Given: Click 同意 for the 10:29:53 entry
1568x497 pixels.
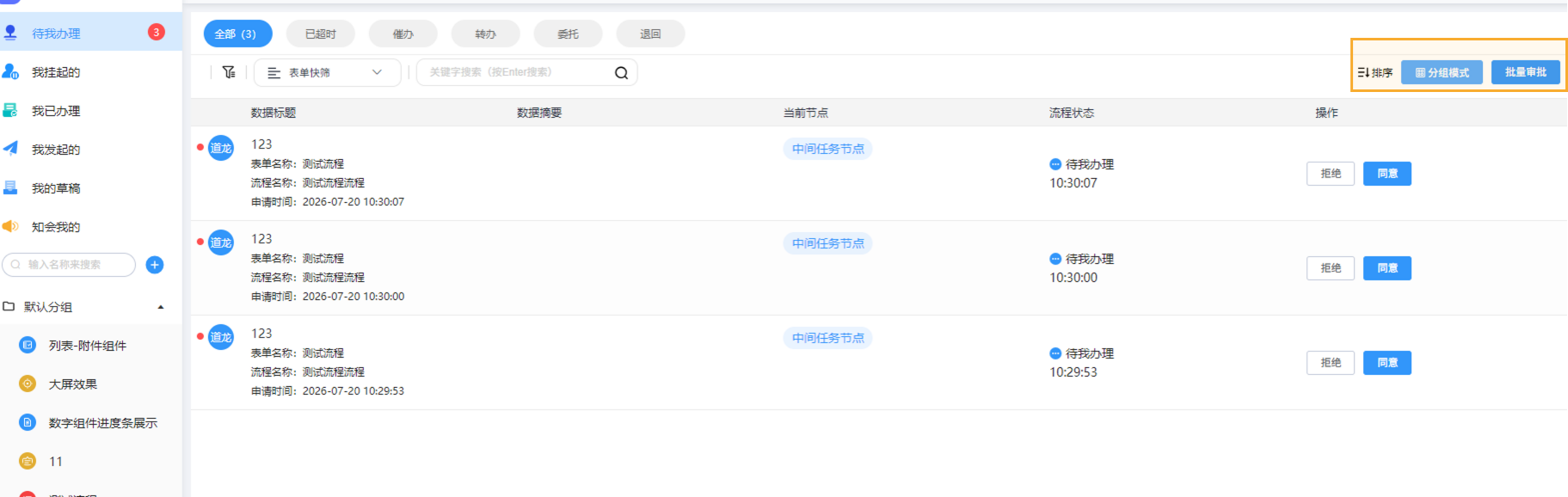Looking at the screenshot, I should point(1387,363).
